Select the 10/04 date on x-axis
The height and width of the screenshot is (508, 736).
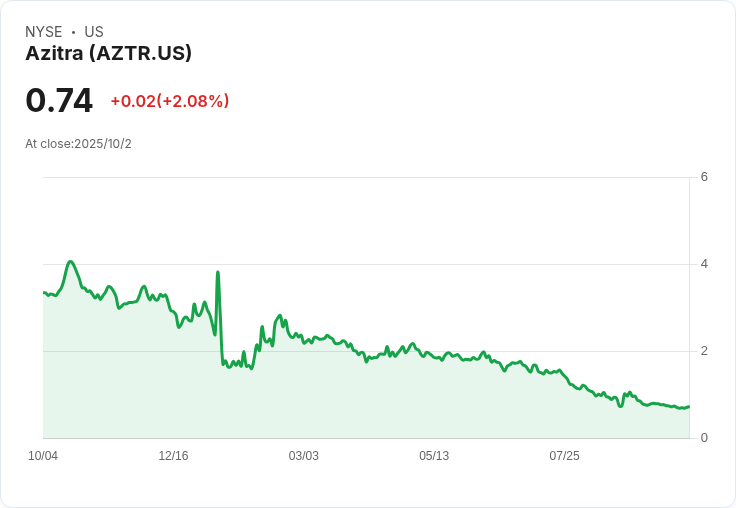[x=43, y=456]
